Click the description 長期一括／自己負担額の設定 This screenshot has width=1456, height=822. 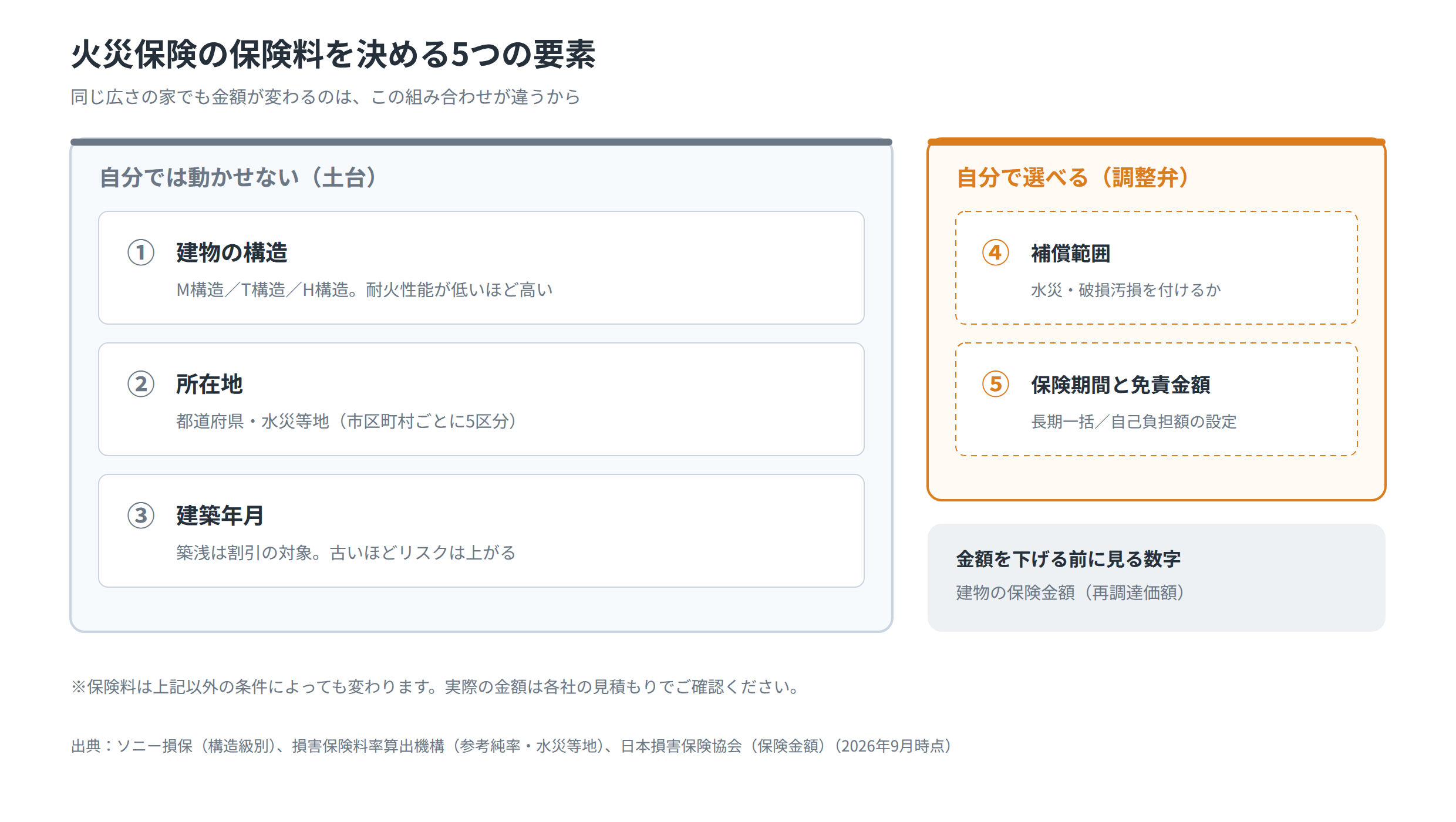click(x=1134, y=422)
